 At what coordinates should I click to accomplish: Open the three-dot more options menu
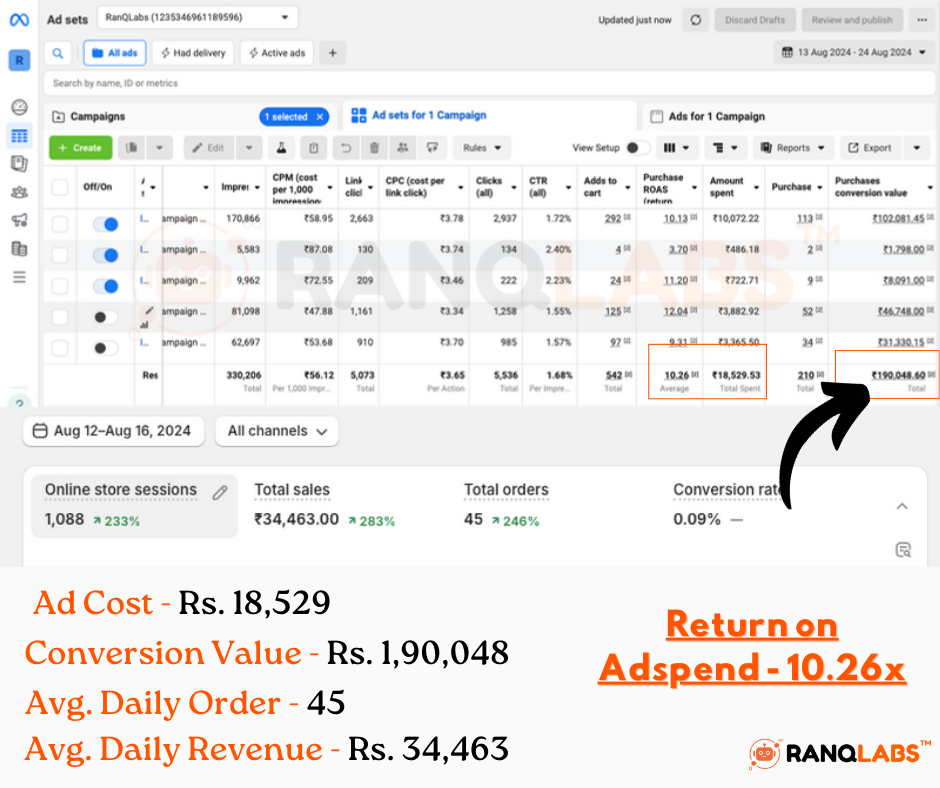(920, 20)
